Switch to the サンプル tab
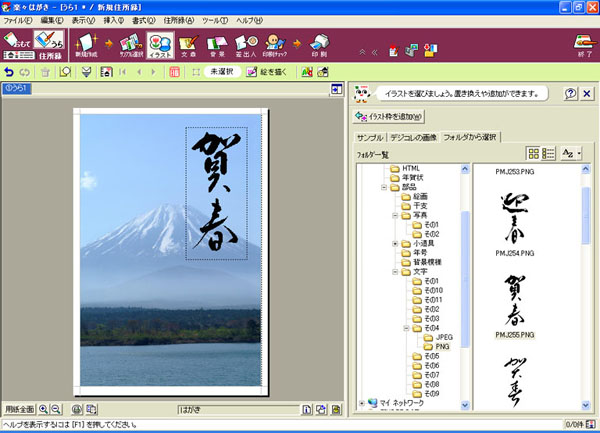The image size is (600, 433). coord(372,137)
